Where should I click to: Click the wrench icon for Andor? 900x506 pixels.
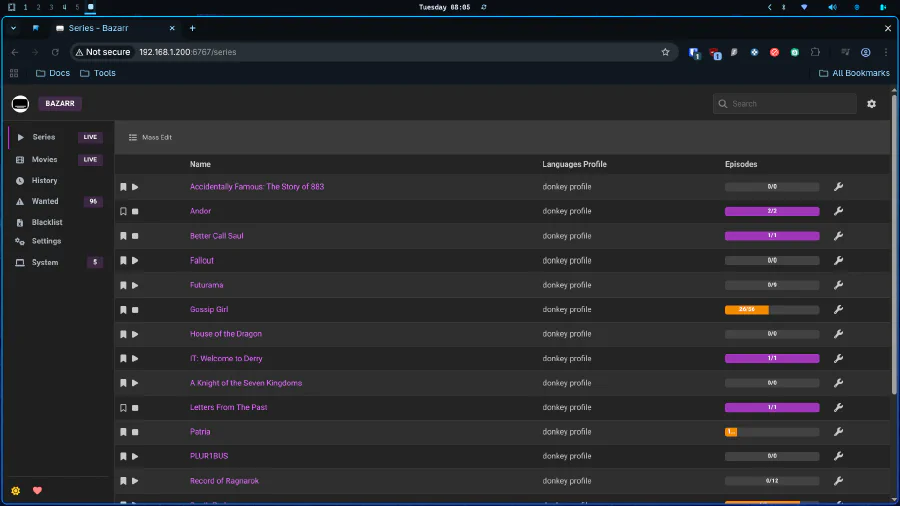[838, 211]
